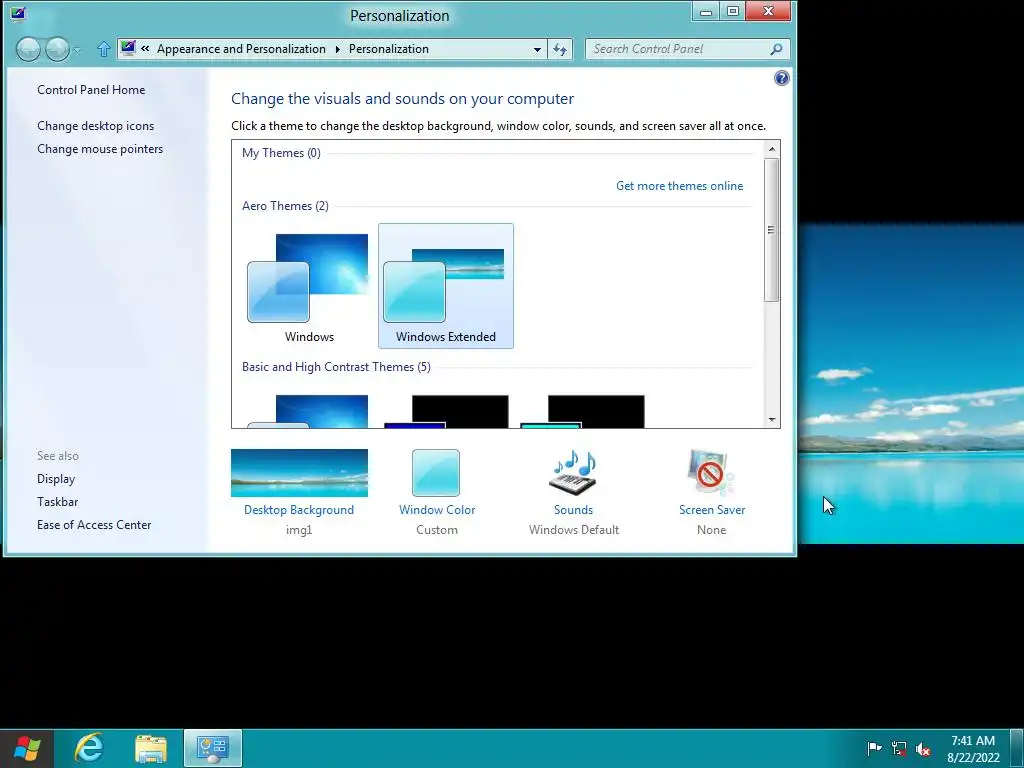Open Change mouse pointers
The height and width of the screenshot is (768, 1024).
click(x=100, y=149)
